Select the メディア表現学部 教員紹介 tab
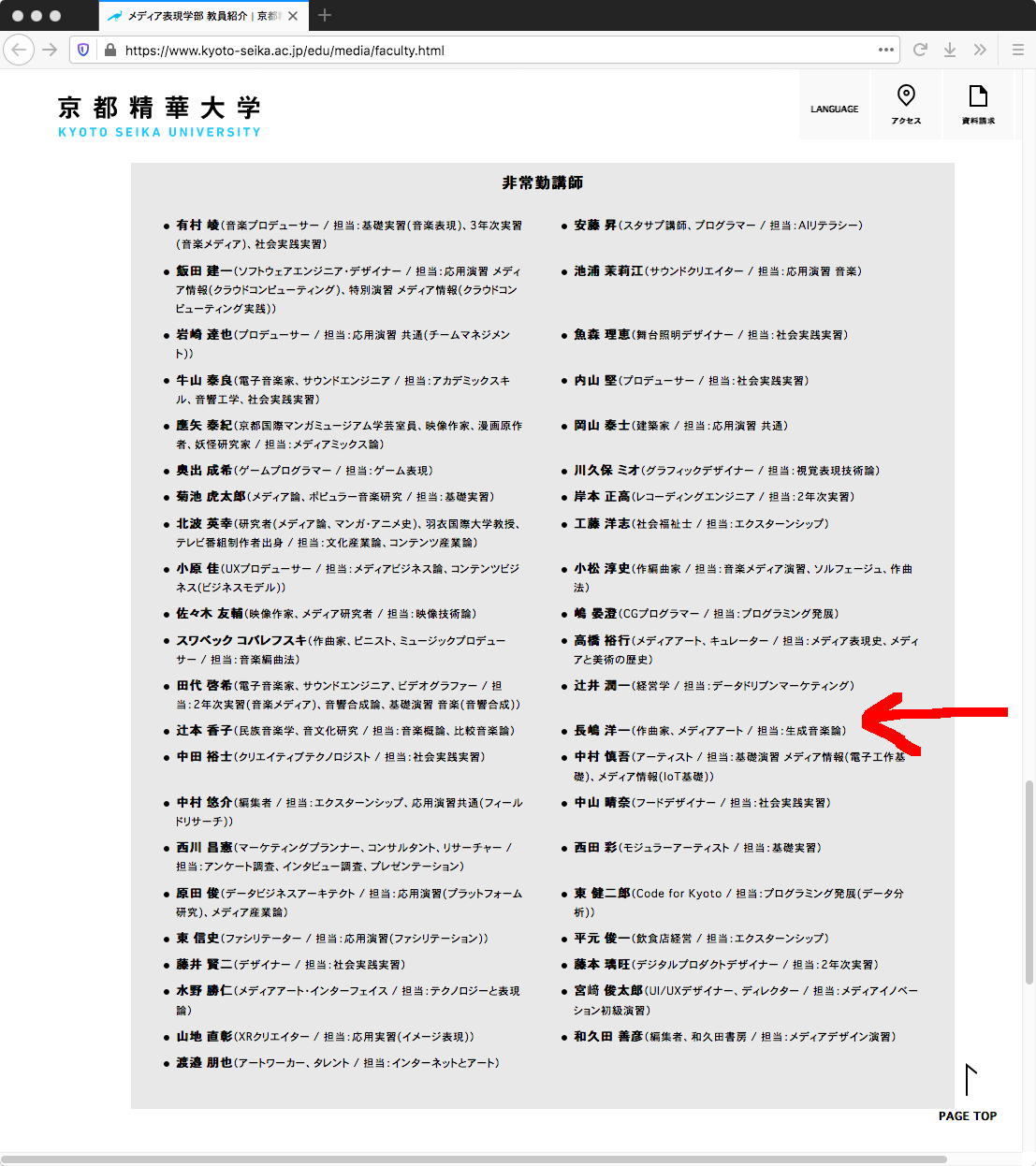 (x=202, y=16)
